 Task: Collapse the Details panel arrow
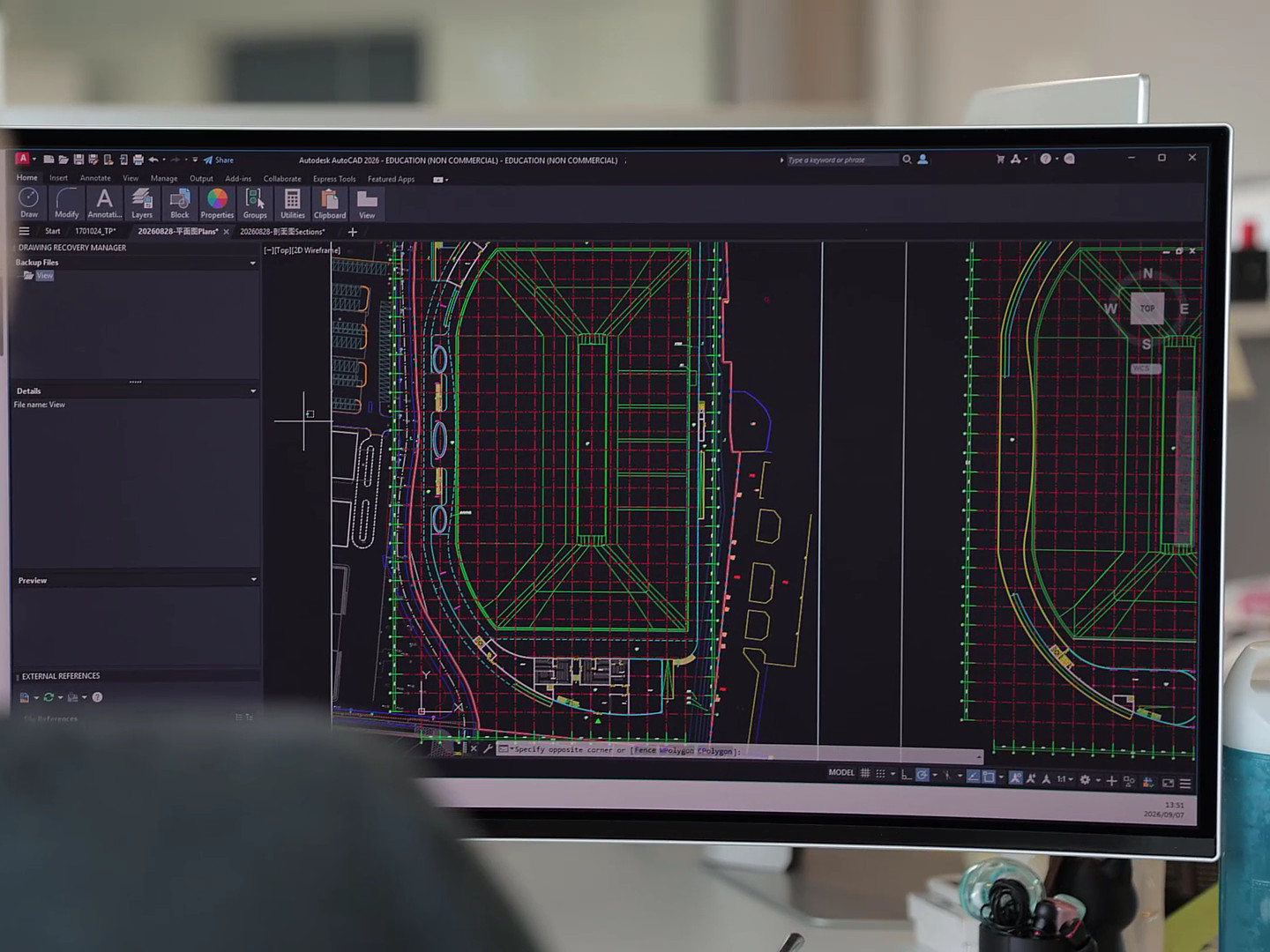[x=253, y=390]
